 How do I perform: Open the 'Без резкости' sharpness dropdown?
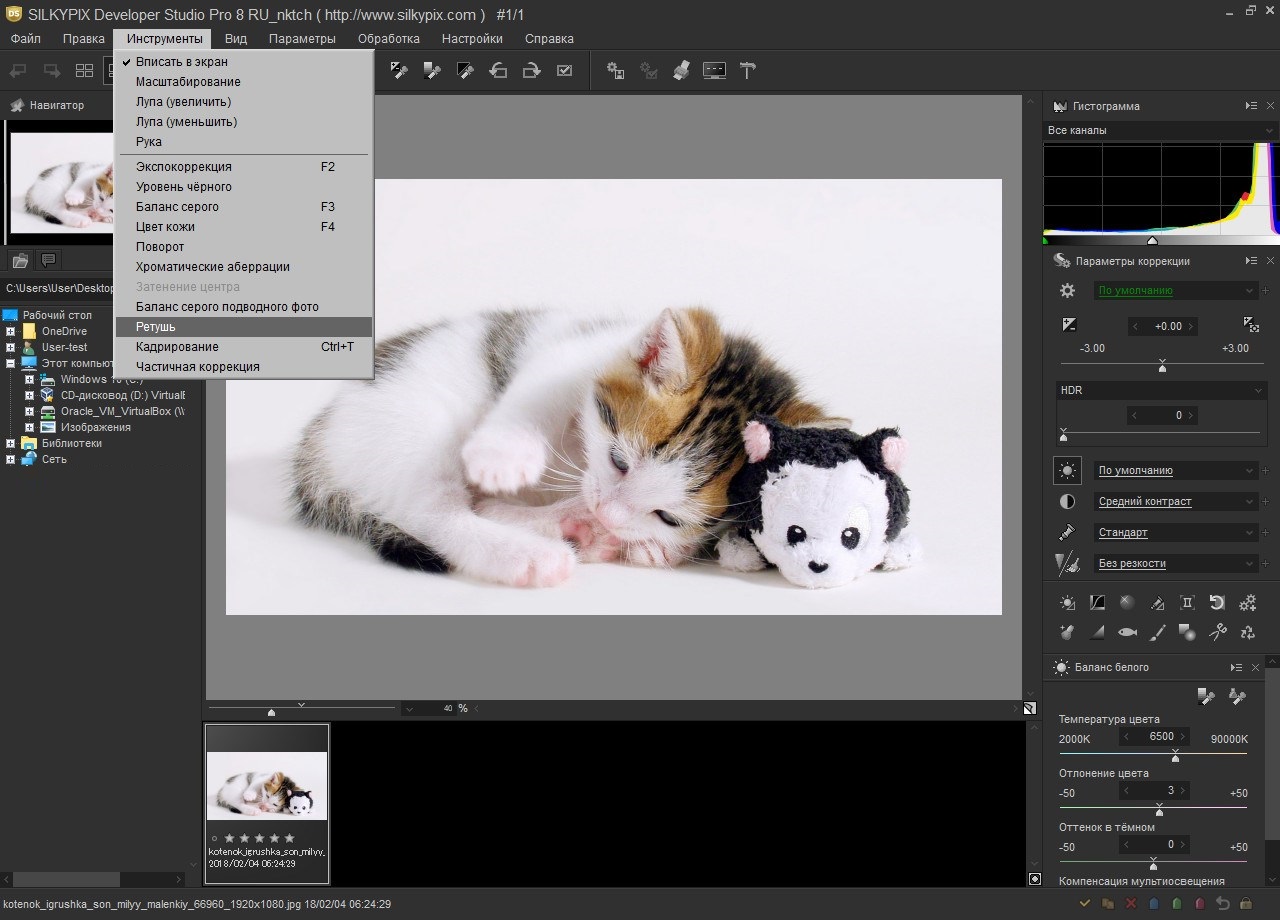1175,563
